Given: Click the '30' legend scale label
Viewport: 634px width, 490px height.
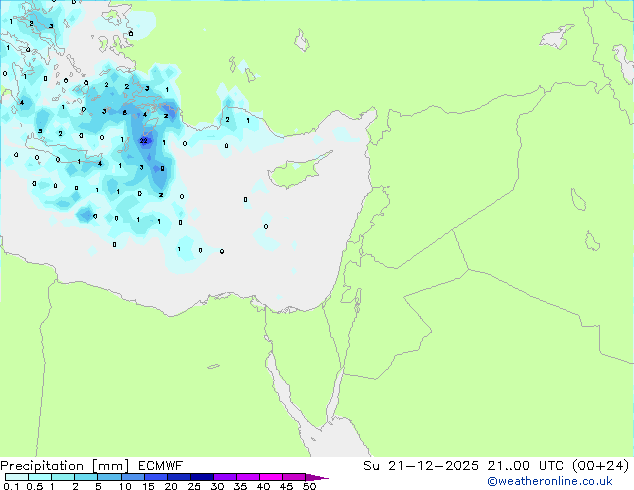Looking at the screenshot, I should coord(217,486).
